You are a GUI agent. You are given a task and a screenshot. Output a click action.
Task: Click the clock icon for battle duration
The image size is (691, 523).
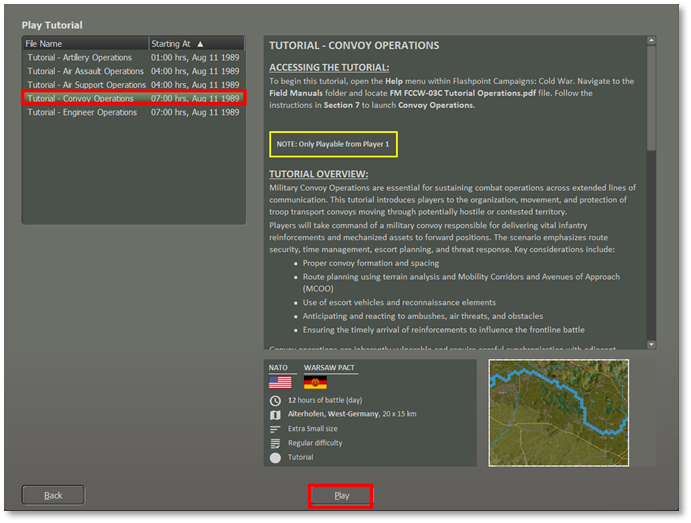point(275,401)
